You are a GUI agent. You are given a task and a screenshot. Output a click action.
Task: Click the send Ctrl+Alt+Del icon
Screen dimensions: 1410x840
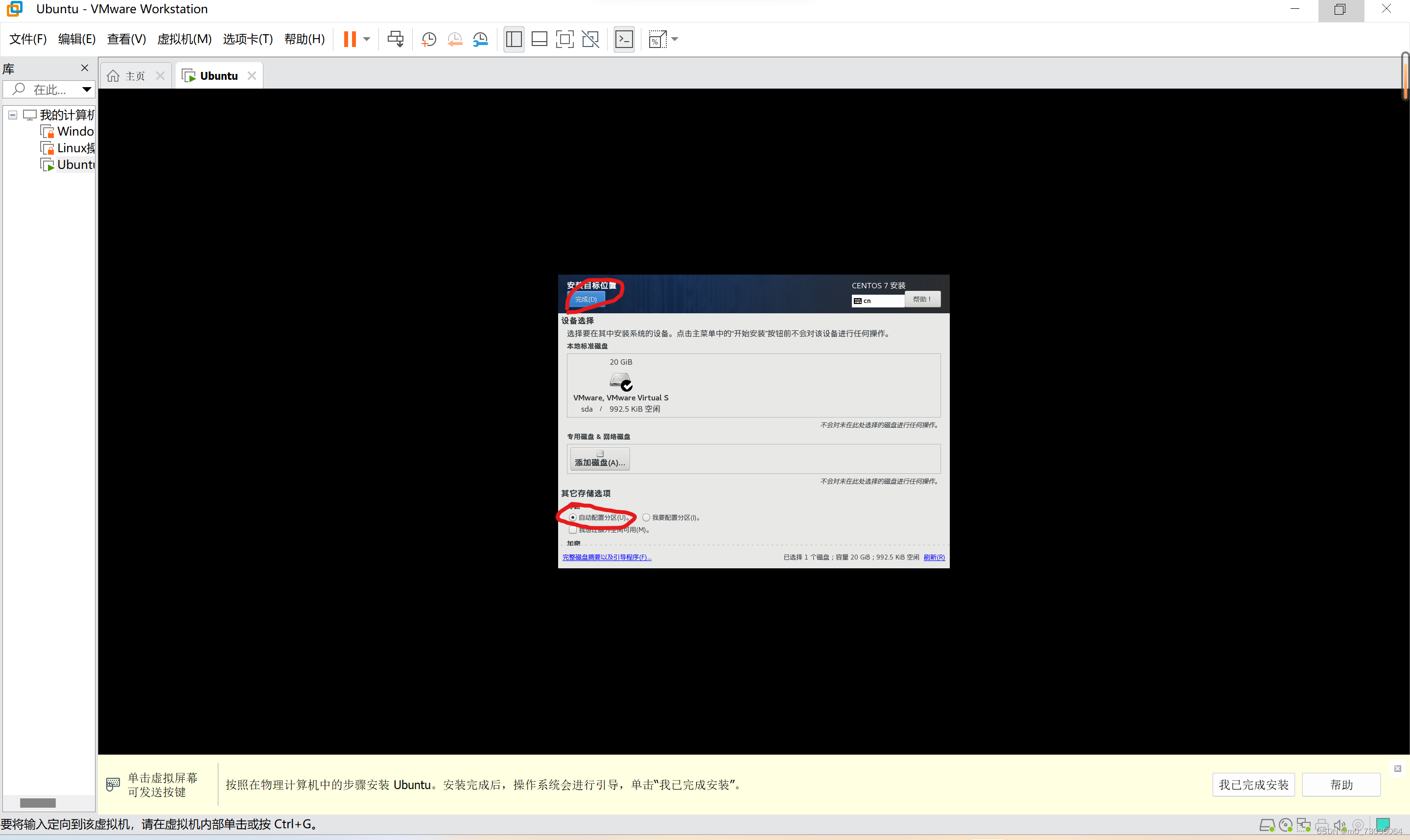coord(395,39)
